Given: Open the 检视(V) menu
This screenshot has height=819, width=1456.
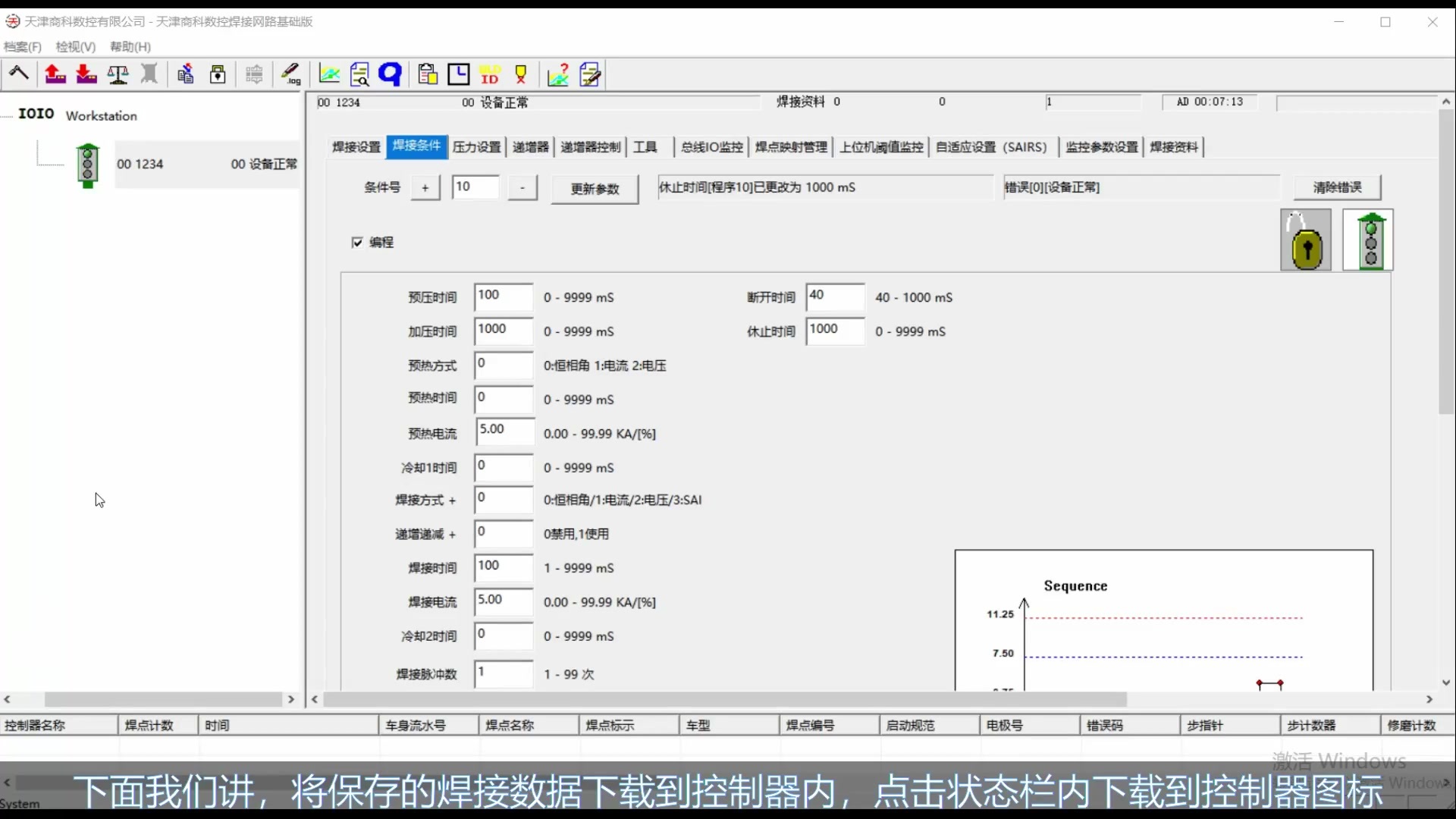Looking at the screenshot, I should point(76,47).
